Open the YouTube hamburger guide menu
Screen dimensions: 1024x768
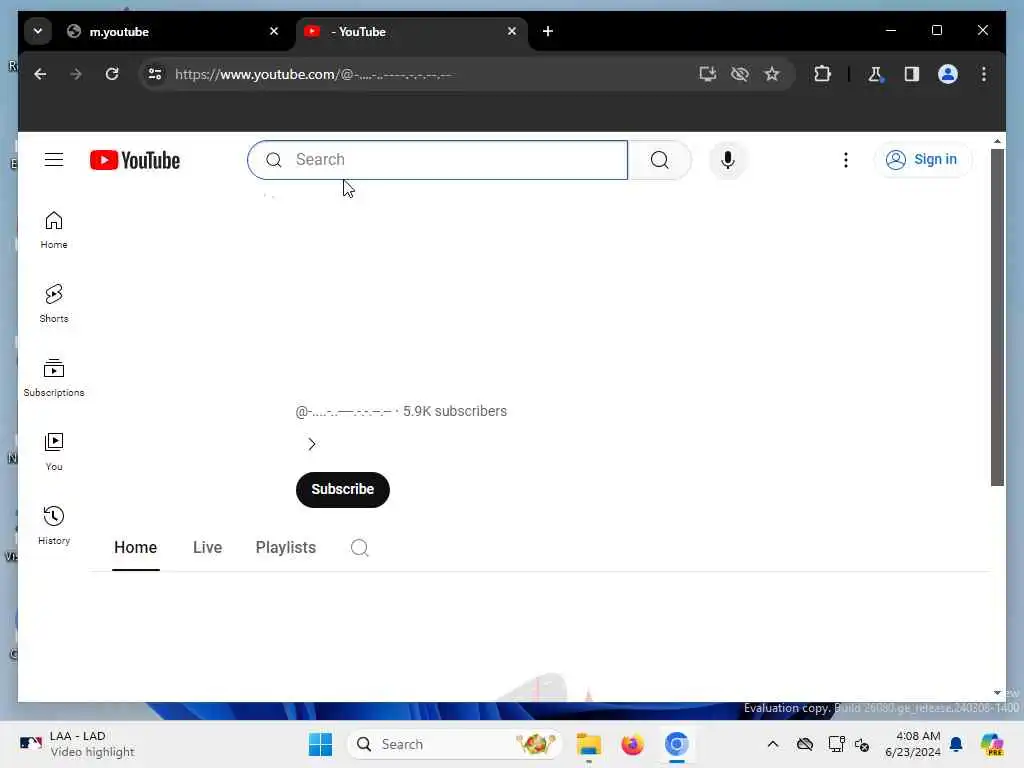(x=54, y=159)
